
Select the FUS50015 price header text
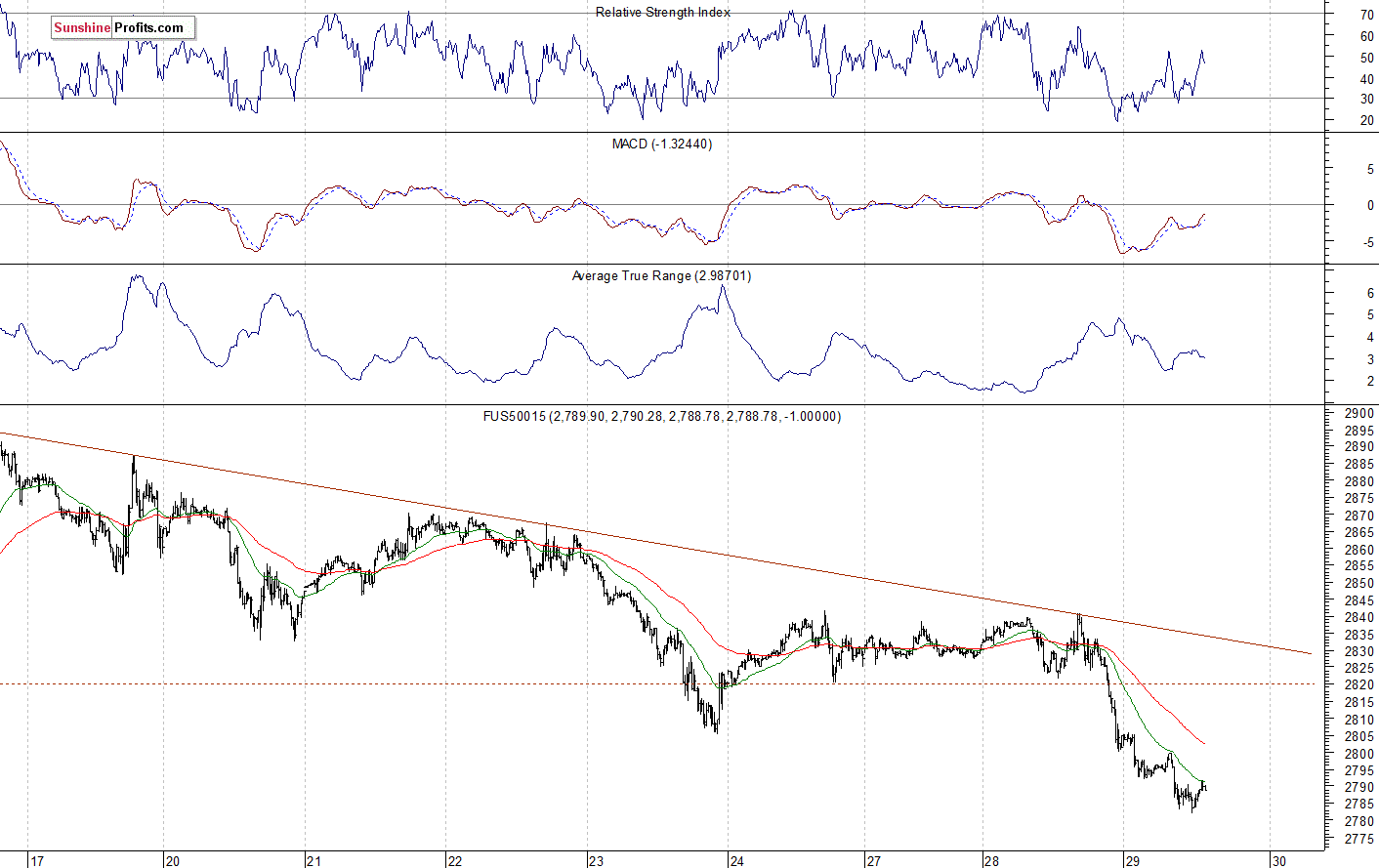pos(661,416)
